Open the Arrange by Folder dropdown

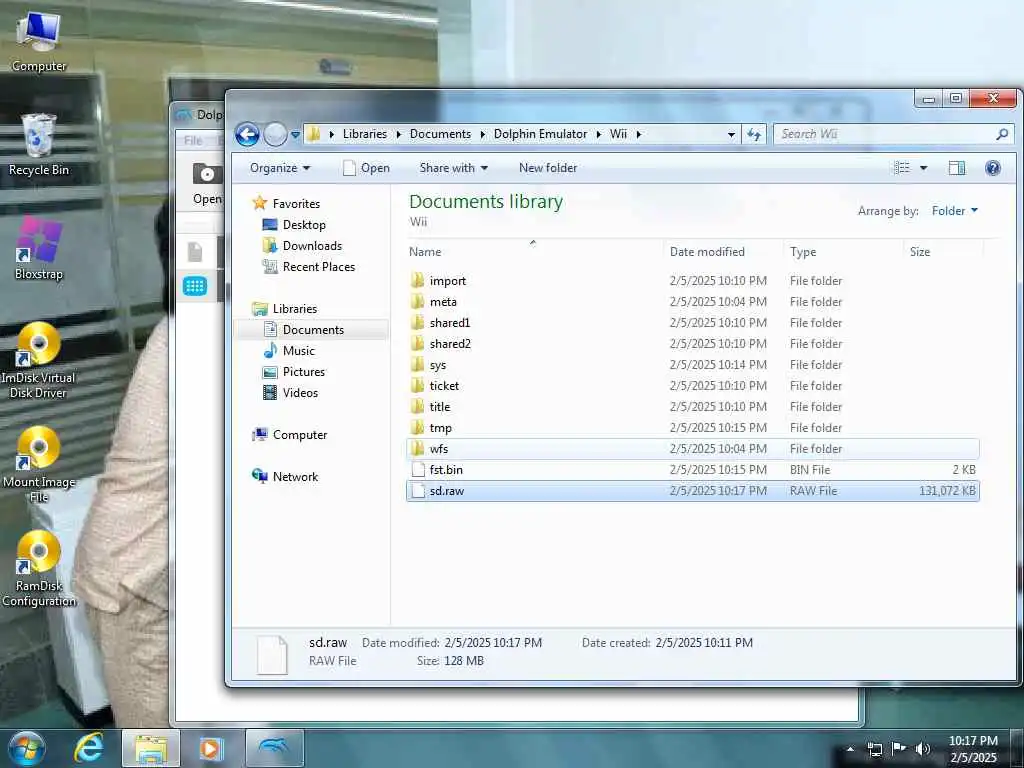click(955, 210)
